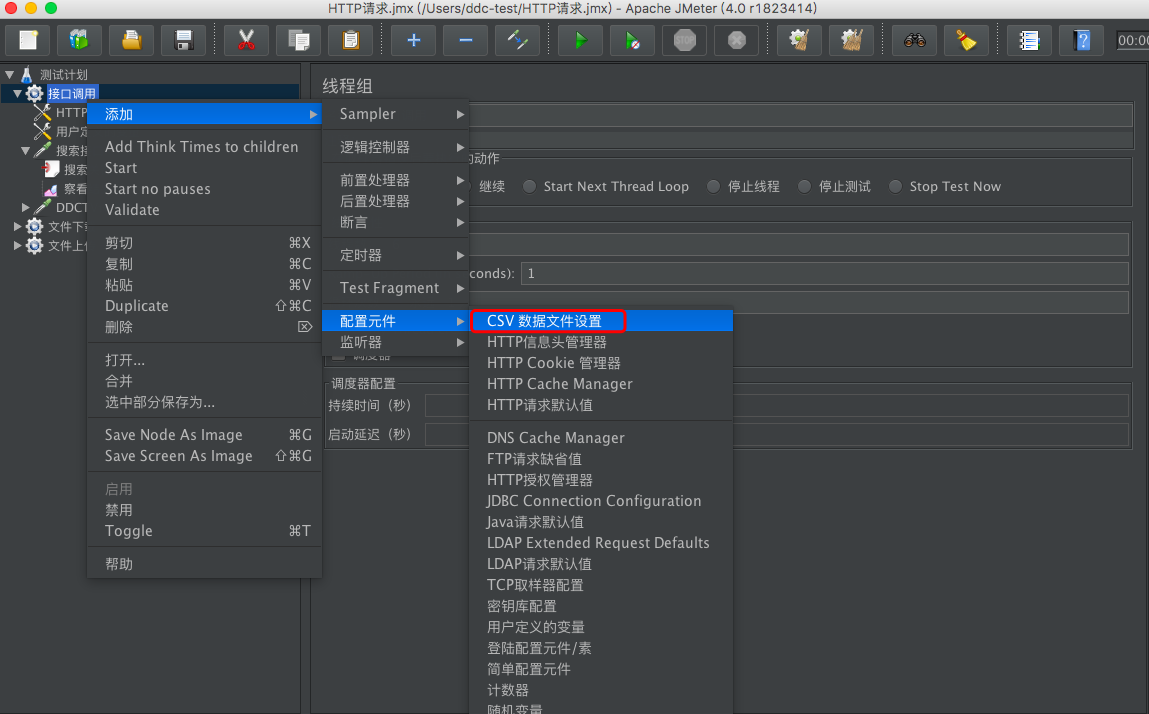The width and height of the screenshot is (1149, 714).
Task: Click the Copy toolbar icon
Action: pos(298,40)
